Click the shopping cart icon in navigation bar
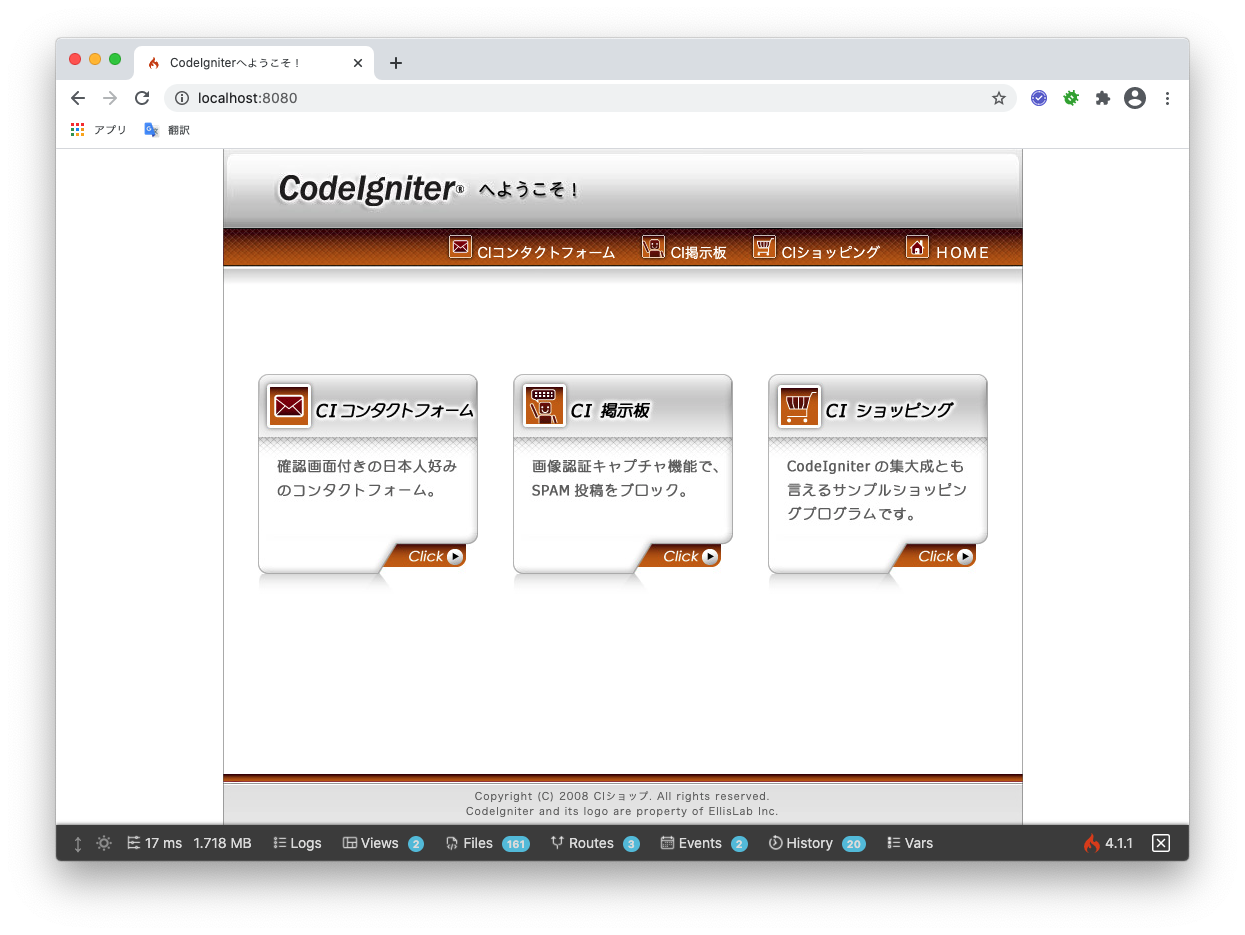Screen dimensions: 1245x935 (765, 247)
